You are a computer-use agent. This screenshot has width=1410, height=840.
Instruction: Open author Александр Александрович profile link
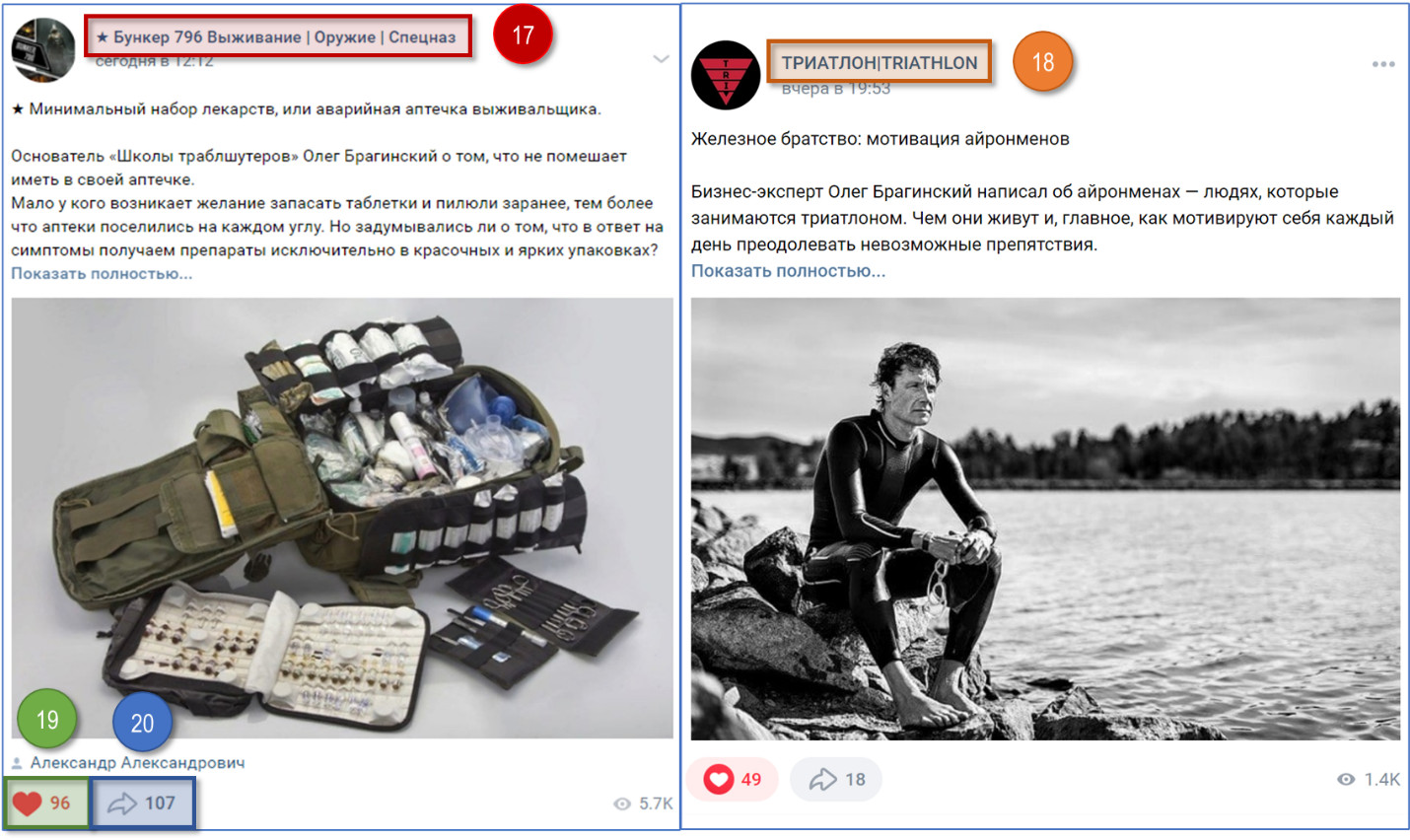[x=137, y=762]
